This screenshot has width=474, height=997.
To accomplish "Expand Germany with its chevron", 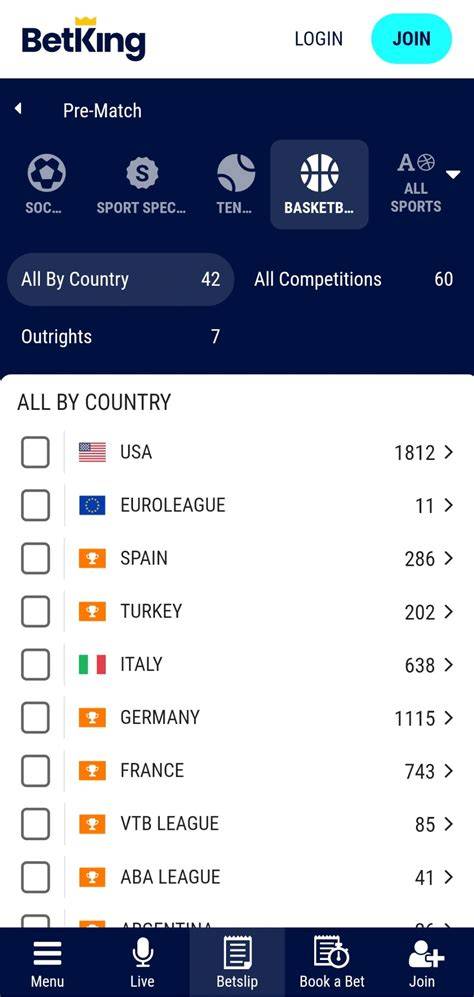I will (x=449, y=718).
